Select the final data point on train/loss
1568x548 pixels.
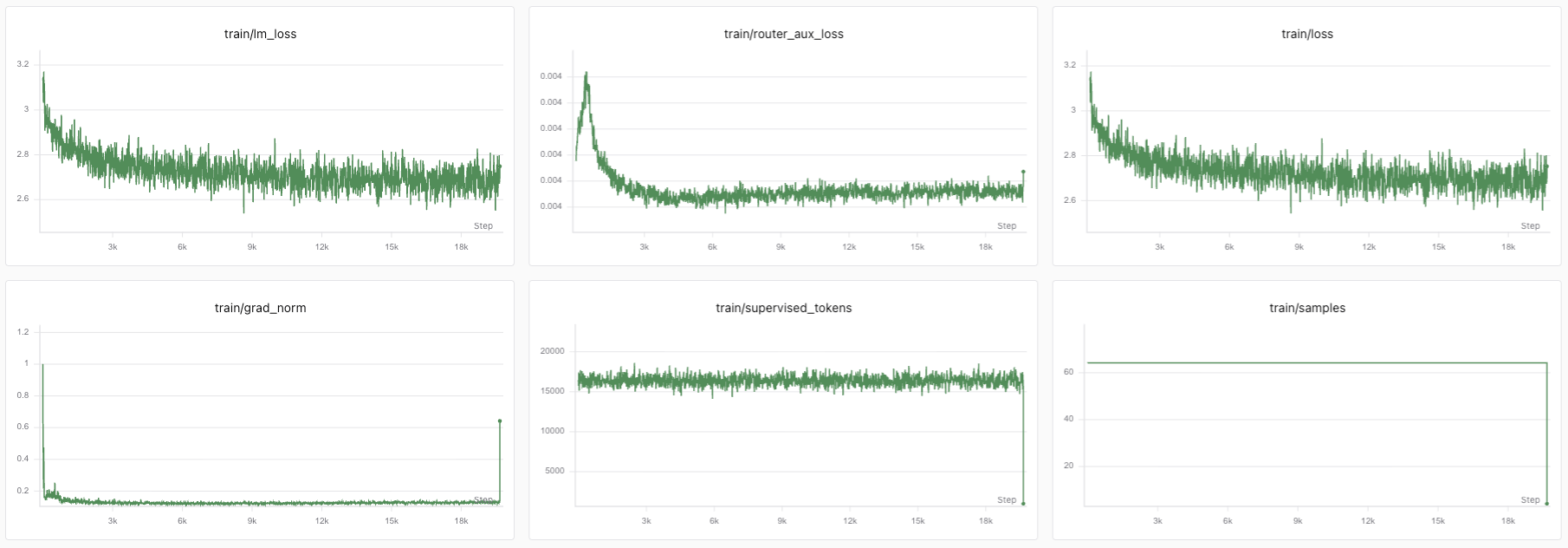[x=1546, y=166]
